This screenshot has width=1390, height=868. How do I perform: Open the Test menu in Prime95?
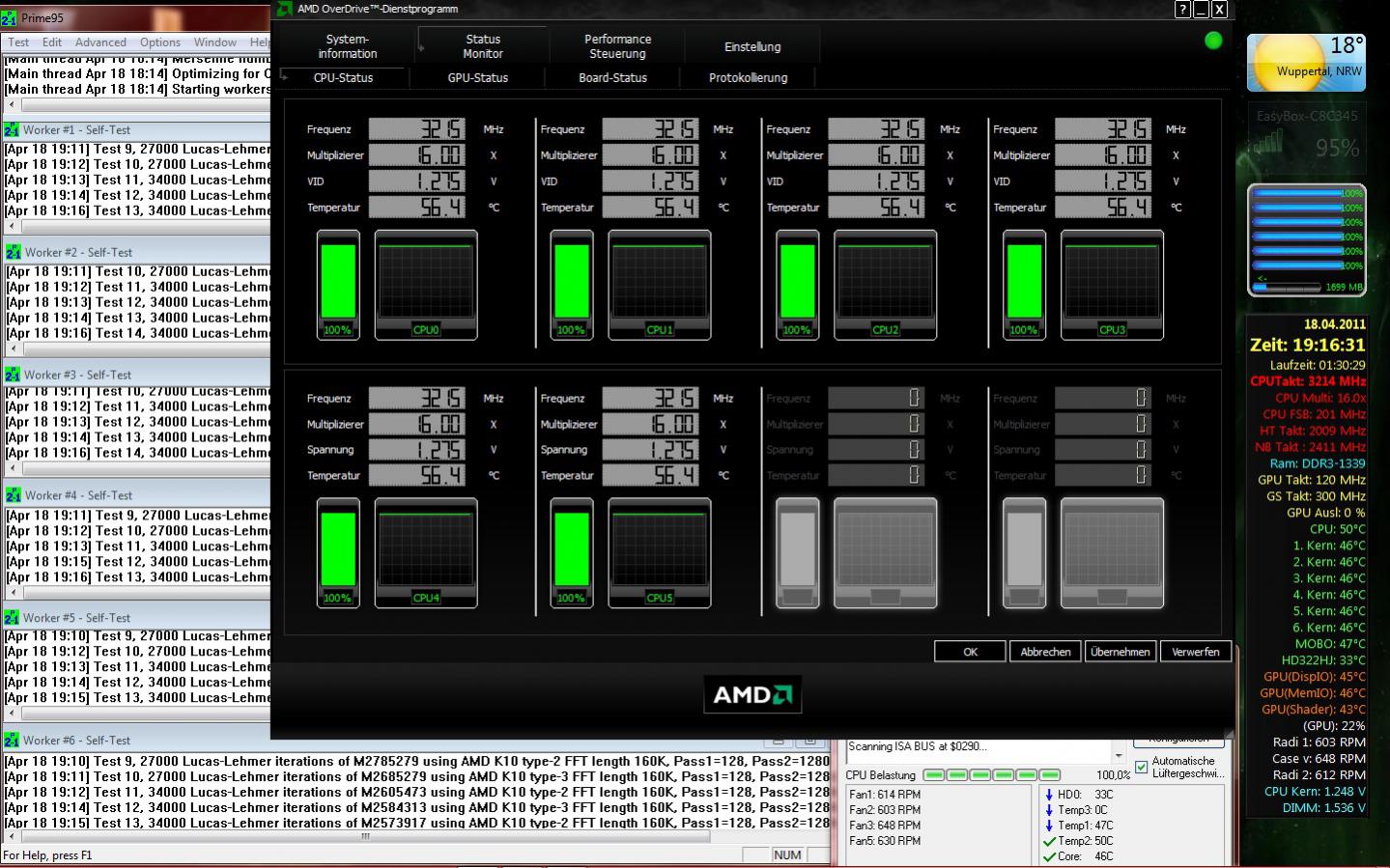pyautogui.click(x=18, y=42)
